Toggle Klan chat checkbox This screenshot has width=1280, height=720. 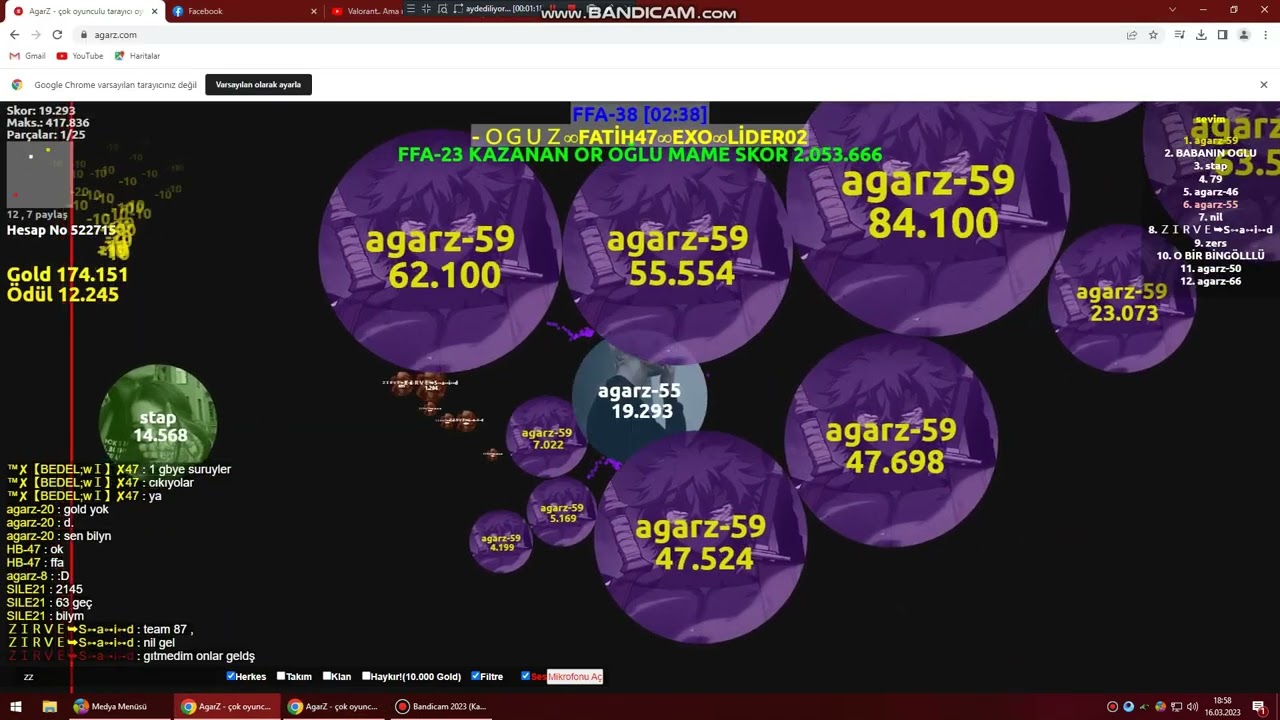coord(327,676)
